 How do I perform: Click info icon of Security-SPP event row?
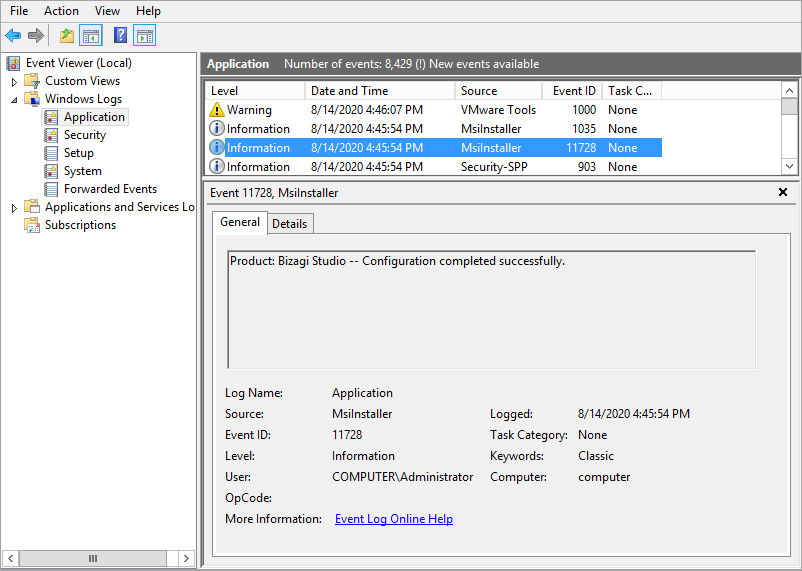coord(217,166)
